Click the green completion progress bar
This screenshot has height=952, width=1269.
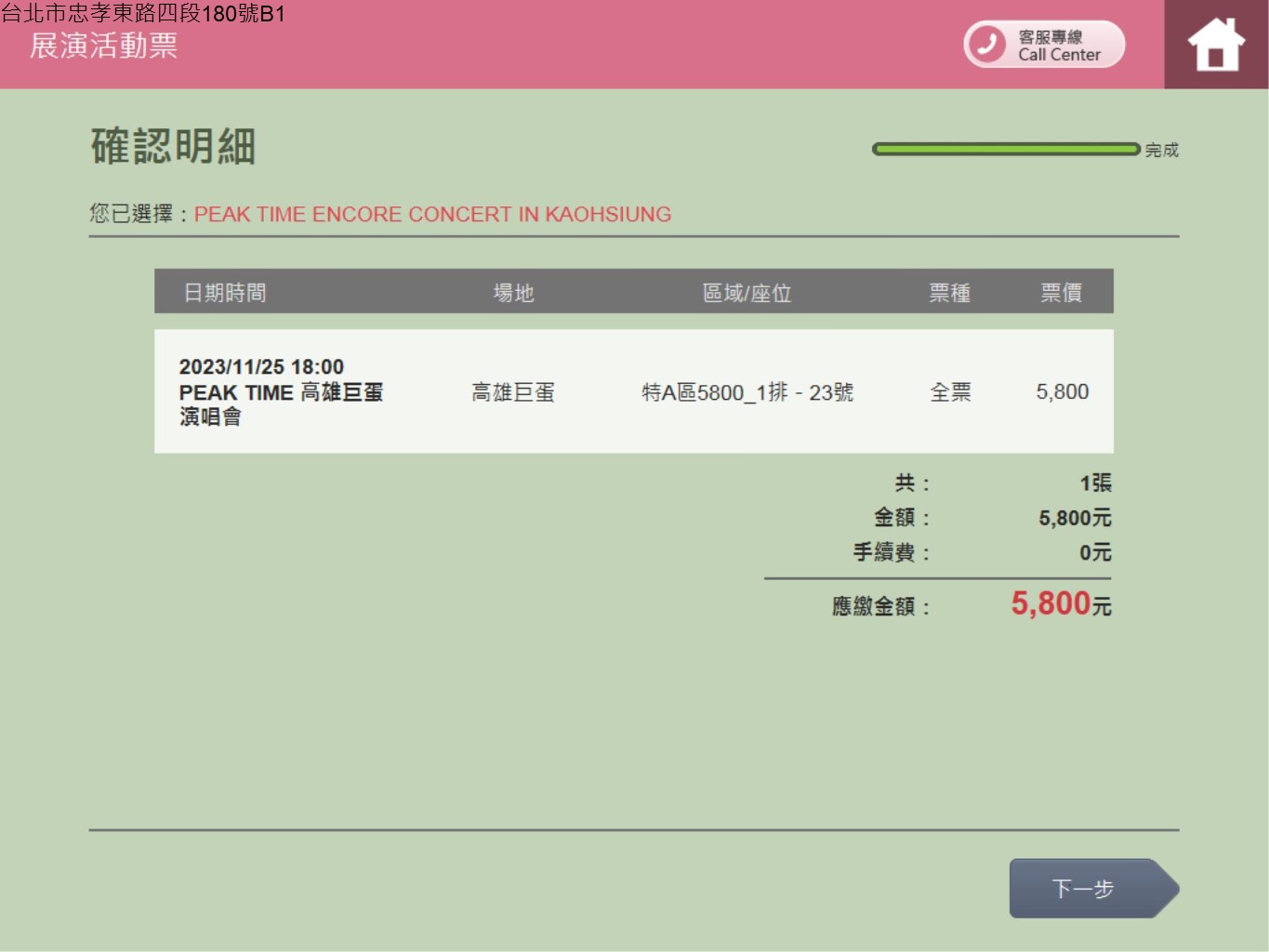pyautogui.click(x=1006, y=149)
